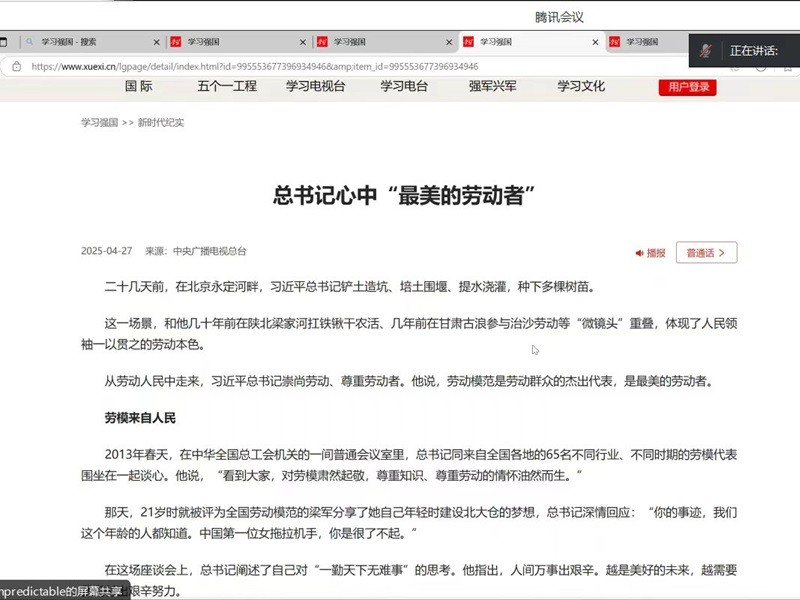Open the 五个一工程 navigation item

(x=227, y=86)
